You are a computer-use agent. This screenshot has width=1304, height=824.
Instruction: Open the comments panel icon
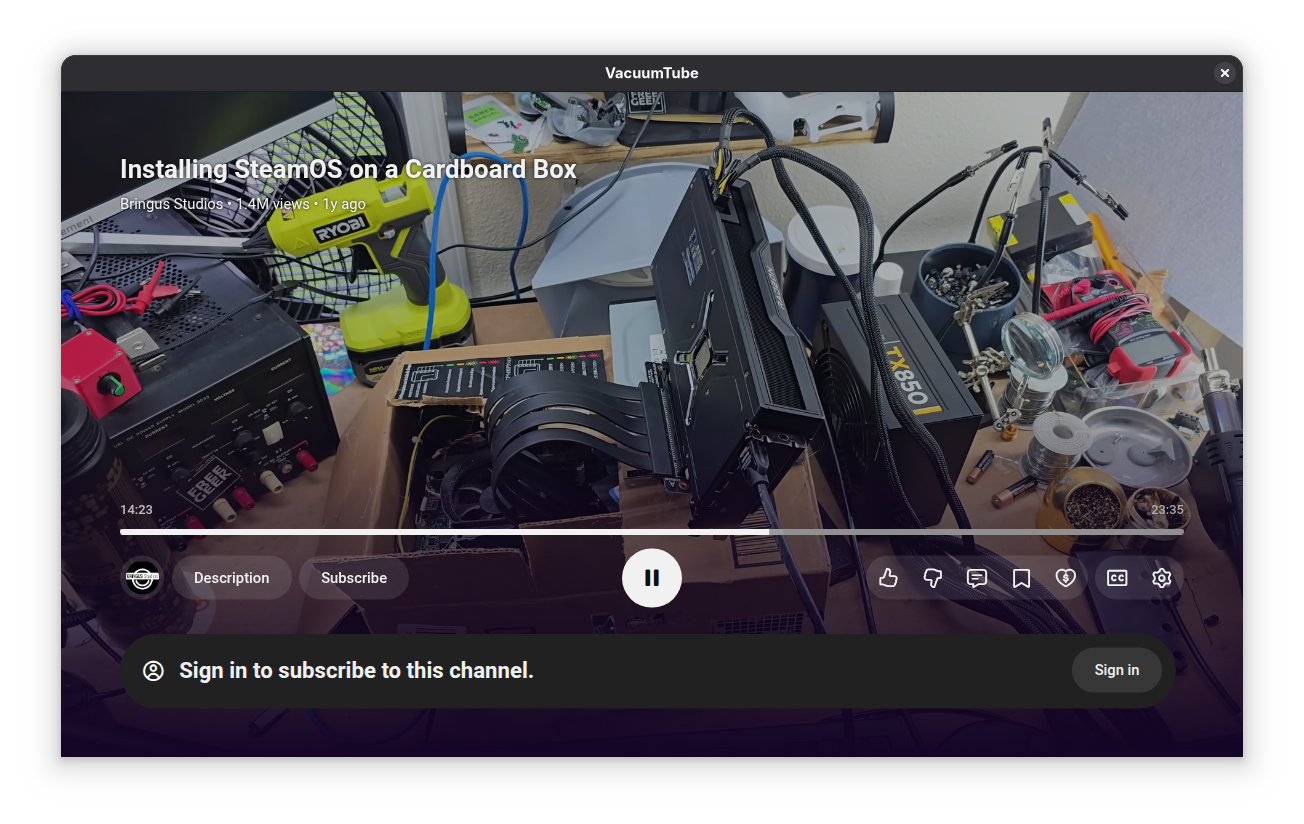click(x=977, y=578)
